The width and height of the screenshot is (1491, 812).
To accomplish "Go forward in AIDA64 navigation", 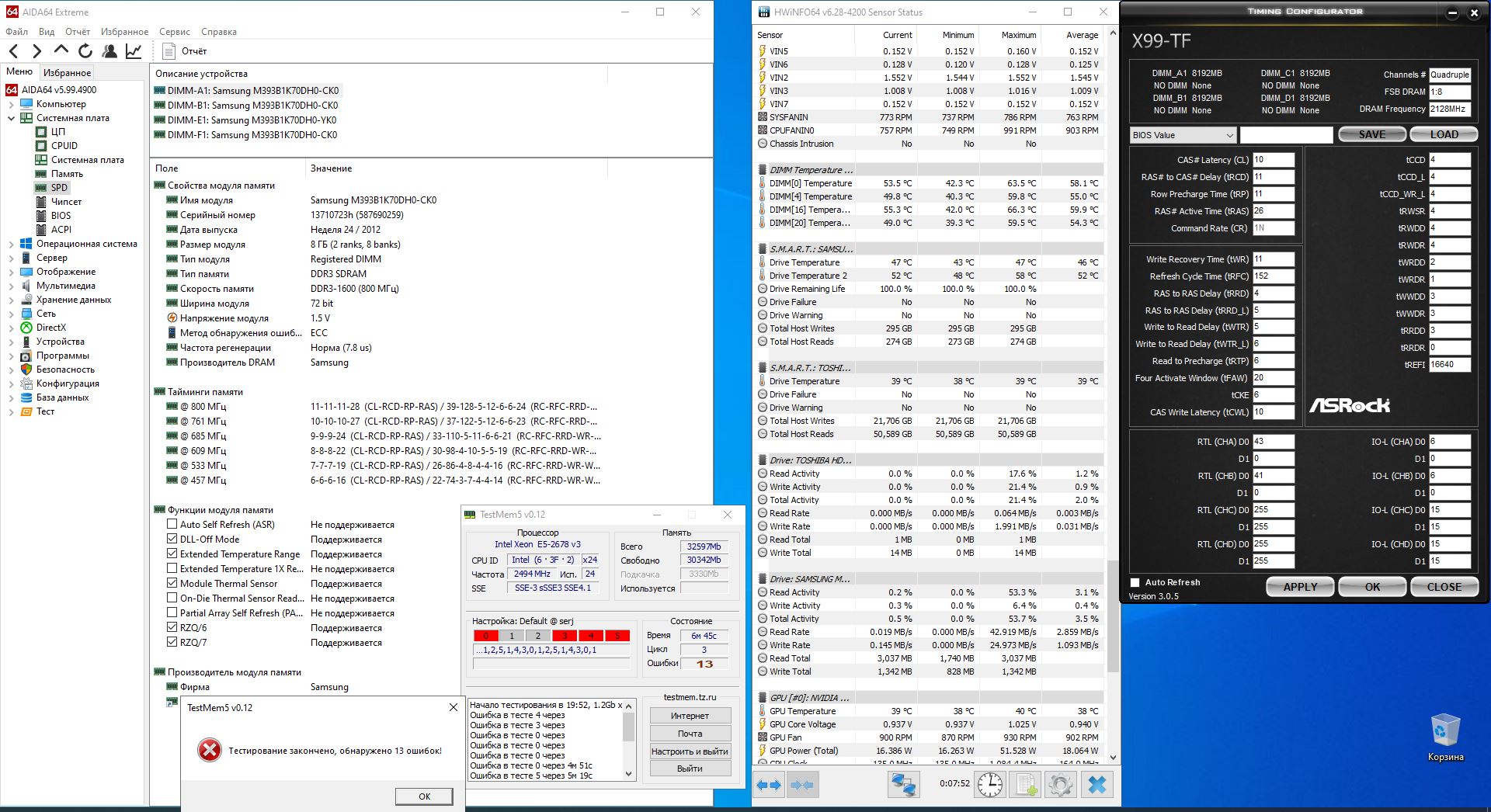I will click(36, 51).
